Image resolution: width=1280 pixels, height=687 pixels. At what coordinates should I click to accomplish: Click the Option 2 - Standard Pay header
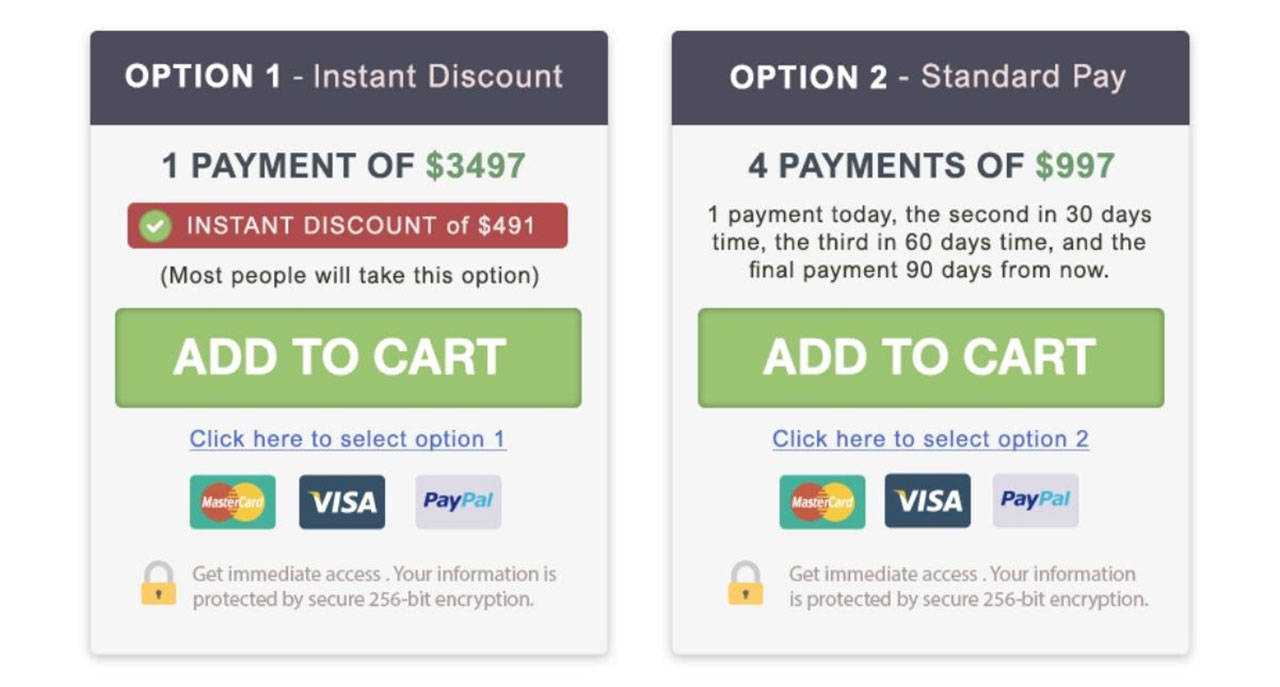(931, 78)
